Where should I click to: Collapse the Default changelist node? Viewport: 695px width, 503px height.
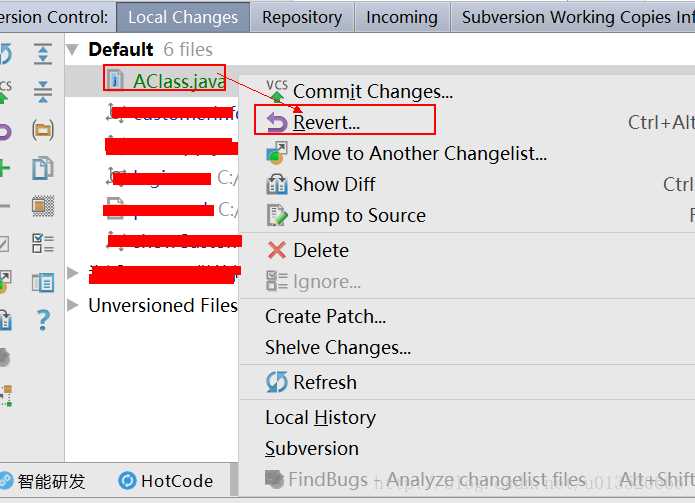coord(72,49)
